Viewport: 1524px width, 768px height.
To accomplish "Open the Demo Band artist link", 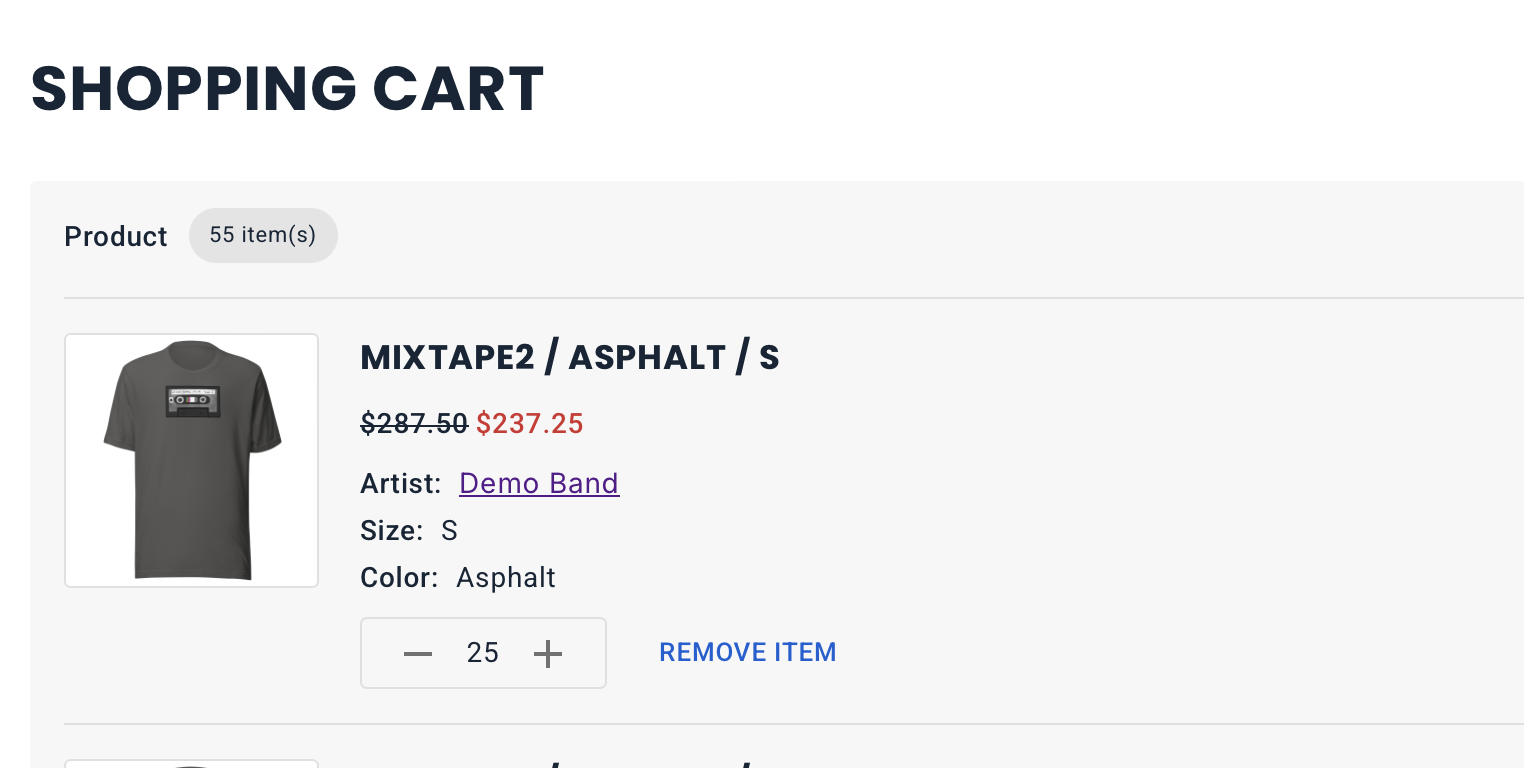I will pyautogui.click(x=539, y=483).
